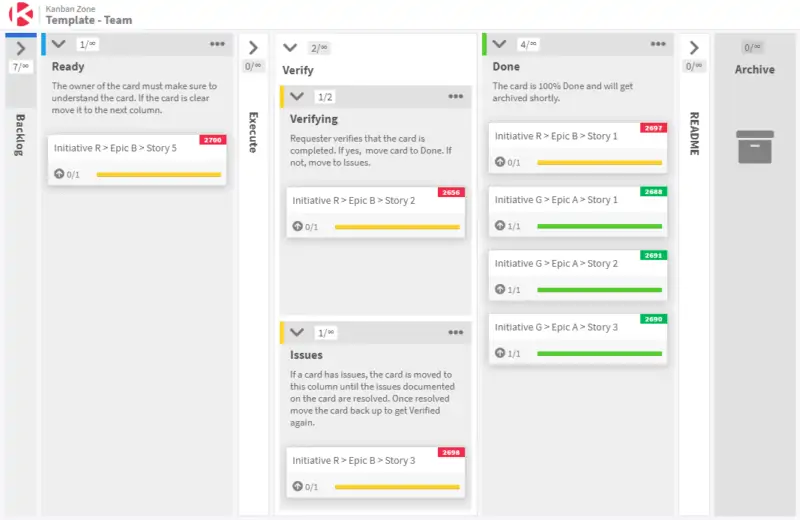The width and height of the screenshot is (800, 520).
Task: Click task counter icon on Story 2 Verifying card
Action: pos(297,227)
